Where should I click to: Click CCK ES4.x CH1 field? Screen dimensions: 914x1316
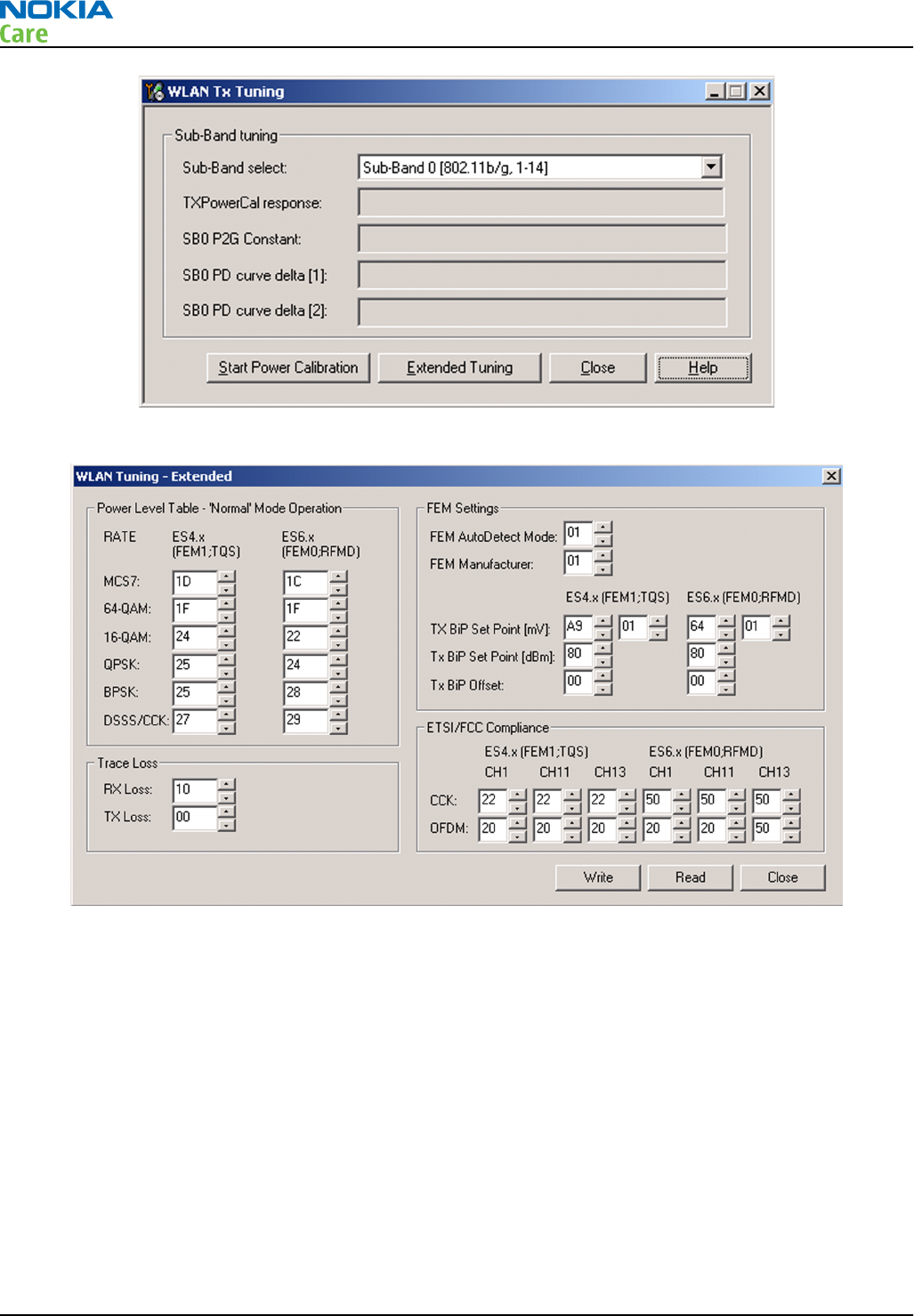pyautogui.click(x=493, y=801)
